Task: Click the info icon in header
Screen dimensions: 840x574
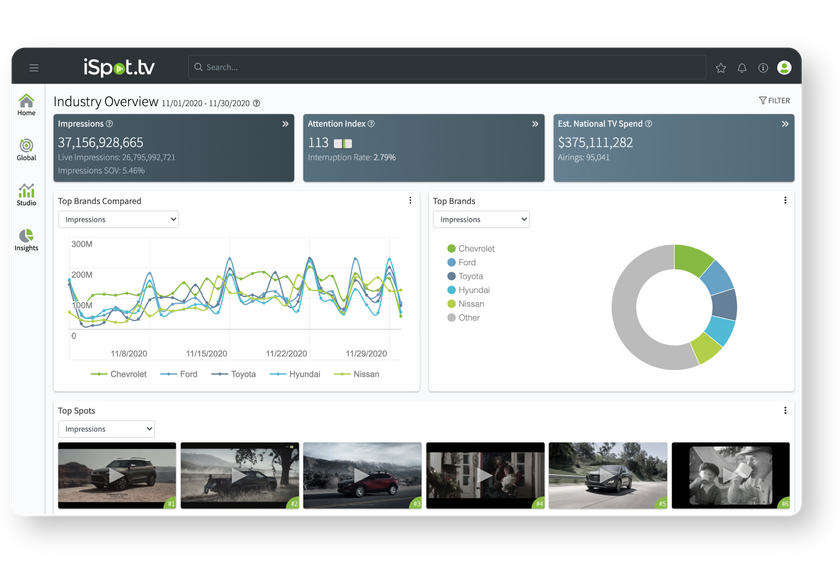Action: coord(763,68)
